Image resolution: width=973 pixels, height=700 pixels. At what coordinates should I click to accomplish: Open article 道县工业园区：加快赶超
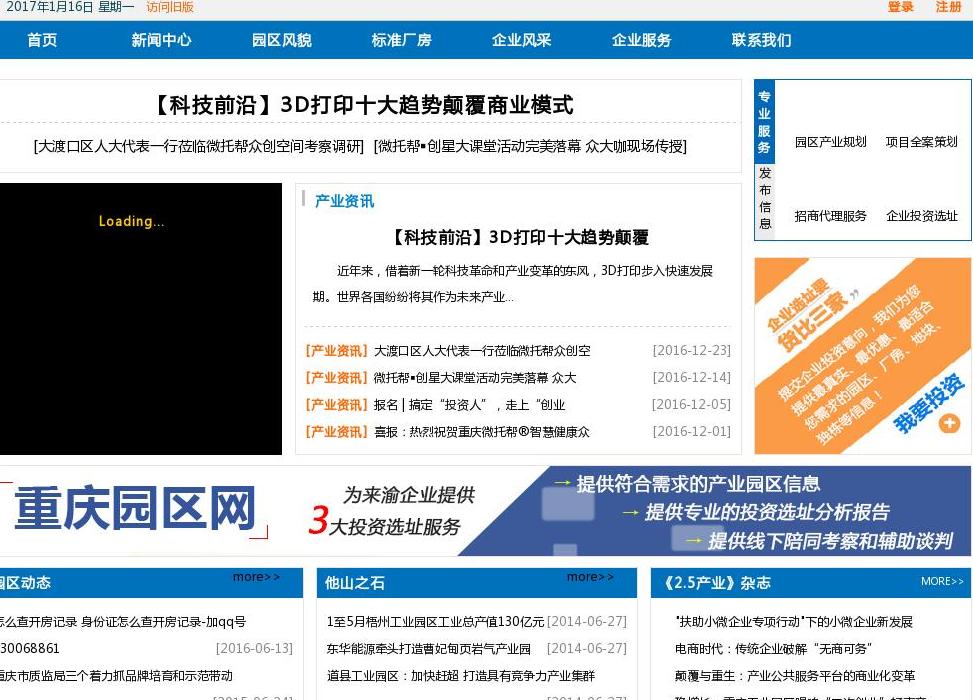tap(460, 676)
